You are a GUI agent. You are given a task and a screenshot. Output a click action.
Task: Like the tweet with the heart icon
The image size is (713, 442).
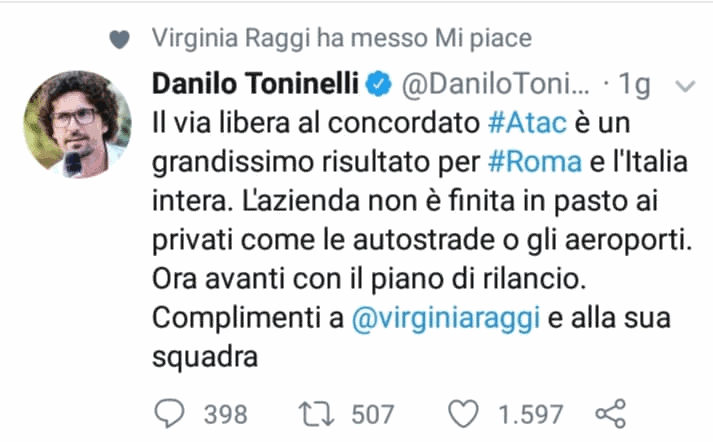click(x=465, y=413)
